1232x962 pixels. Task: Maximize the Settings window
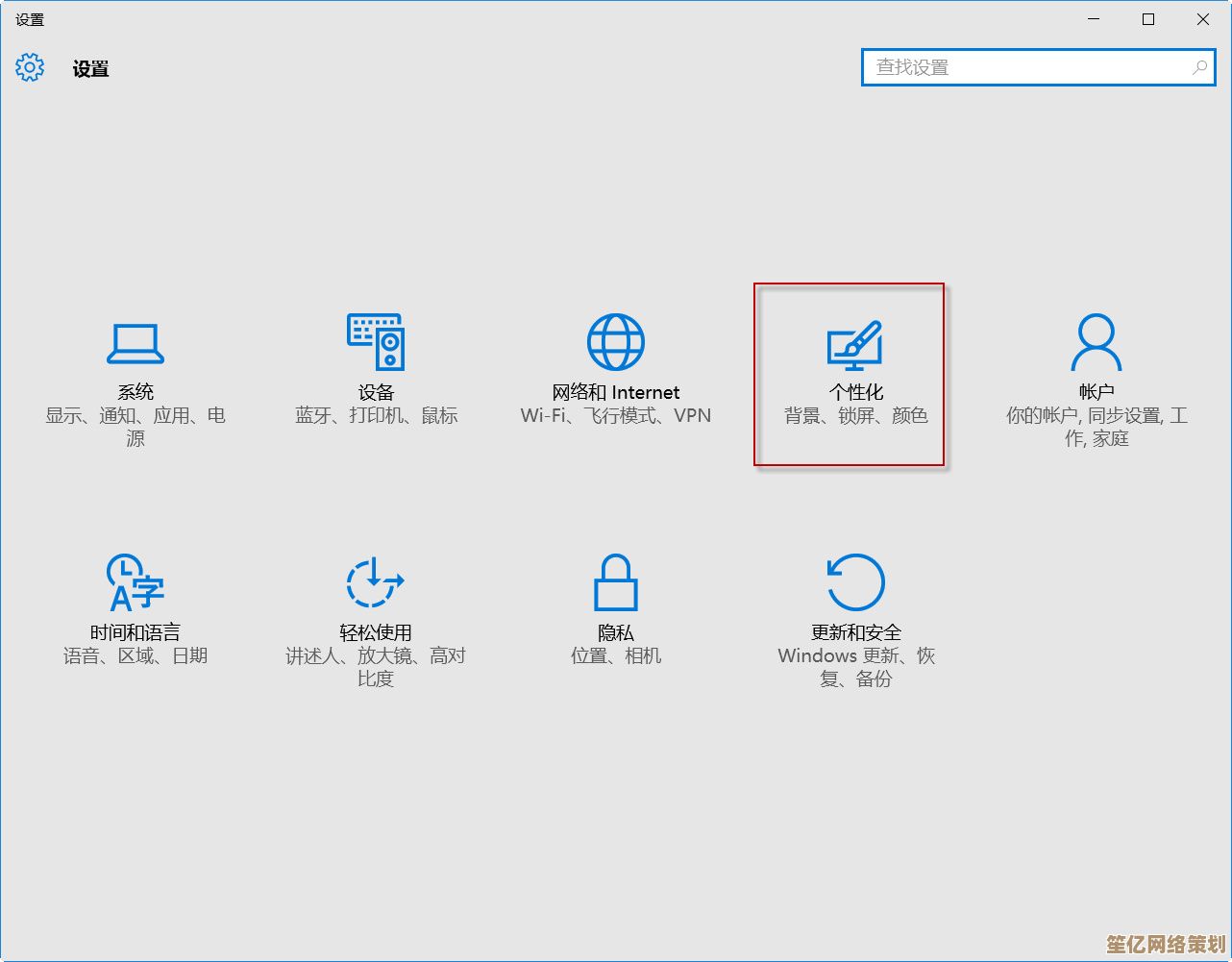(1148, 19)
